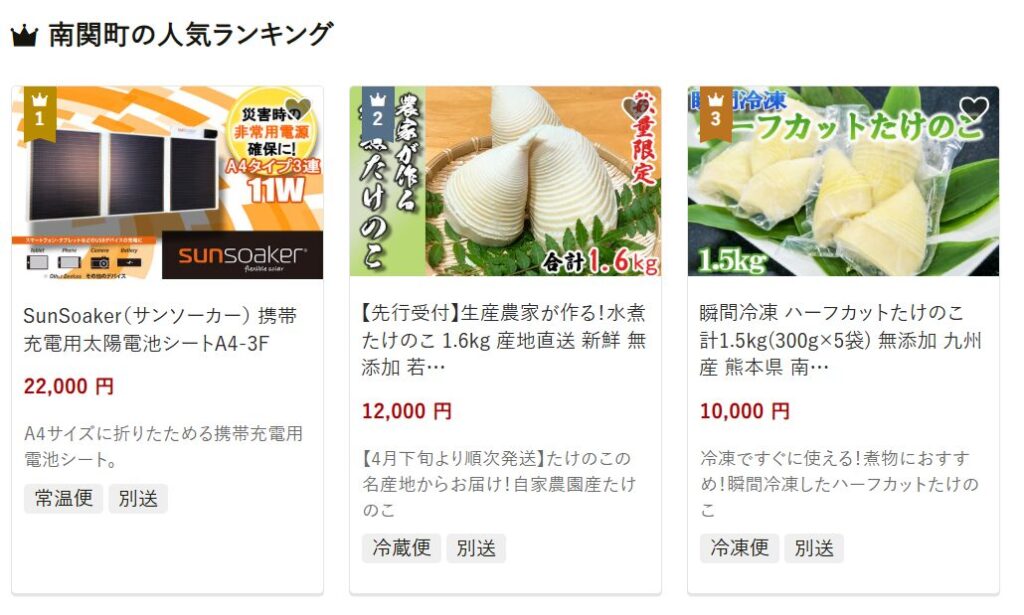
Task: Favorite the SunSoaker solar sheet with heart icon
Action: point(297,108)
